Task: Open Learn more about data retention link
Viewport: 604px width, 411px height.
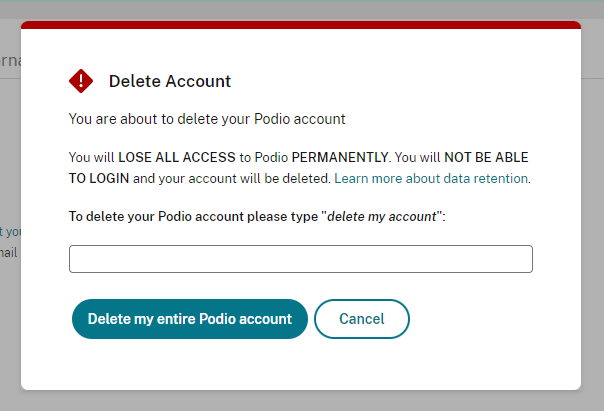Action: [431, 178]
